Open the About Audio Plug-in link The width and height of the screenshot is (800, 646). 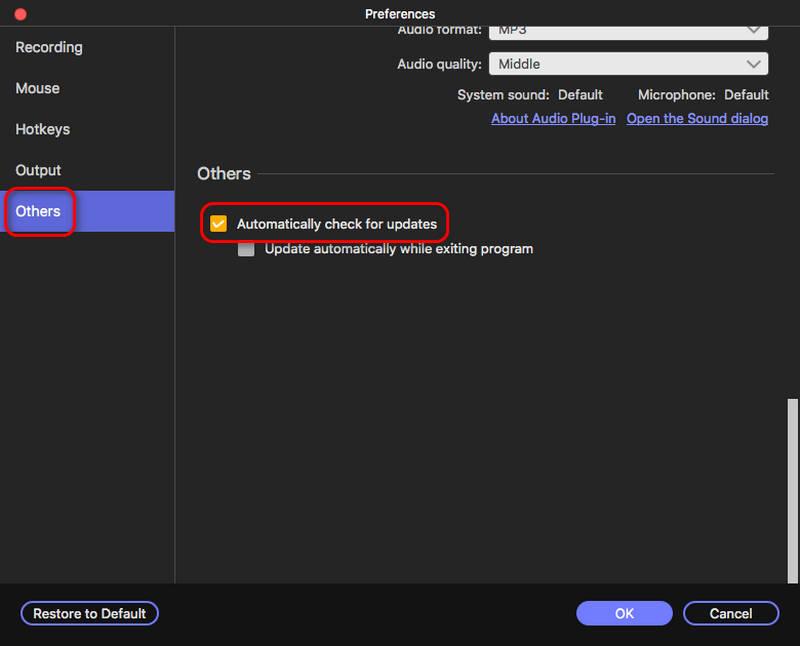click(553, 118)
